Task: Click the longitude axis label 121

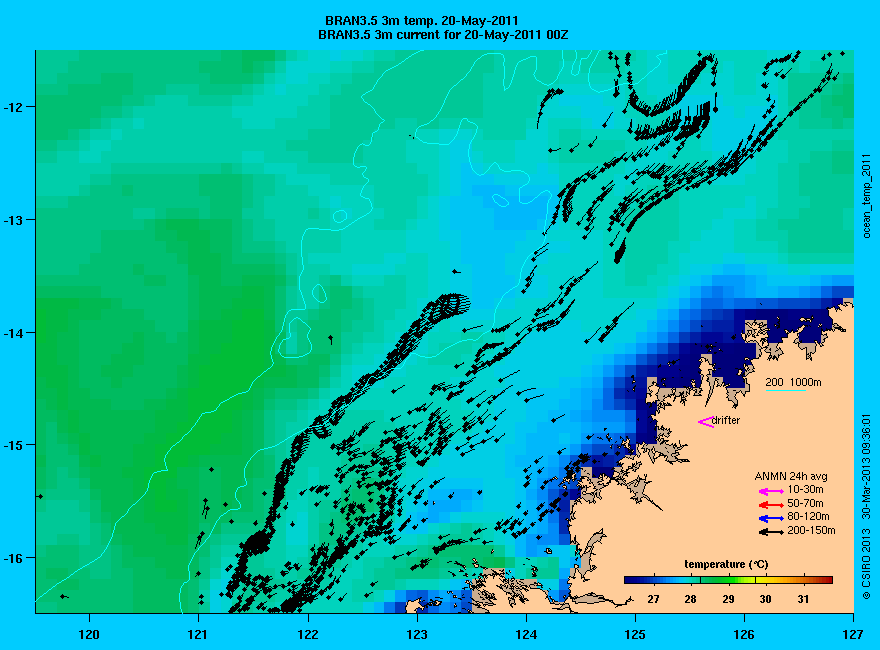Action: coord(198,635)
